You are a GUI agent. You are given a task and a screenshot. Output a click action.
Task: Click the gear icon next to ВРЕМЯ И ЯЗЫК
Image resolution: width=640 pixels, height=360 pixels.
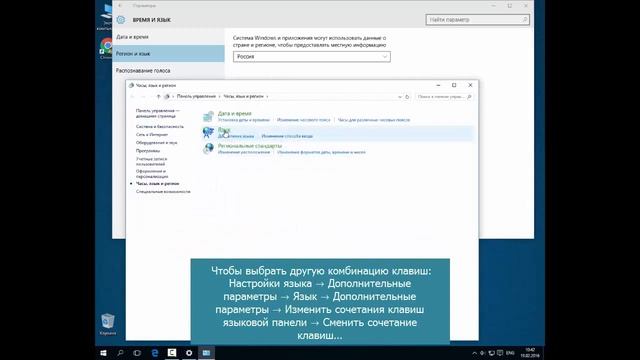[x=120, y=20]
